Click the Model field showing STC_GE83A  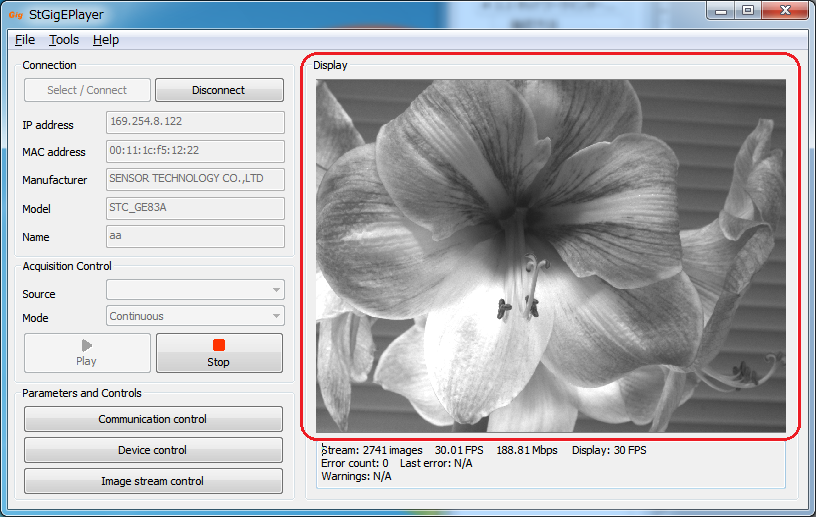tap(195, 208)
